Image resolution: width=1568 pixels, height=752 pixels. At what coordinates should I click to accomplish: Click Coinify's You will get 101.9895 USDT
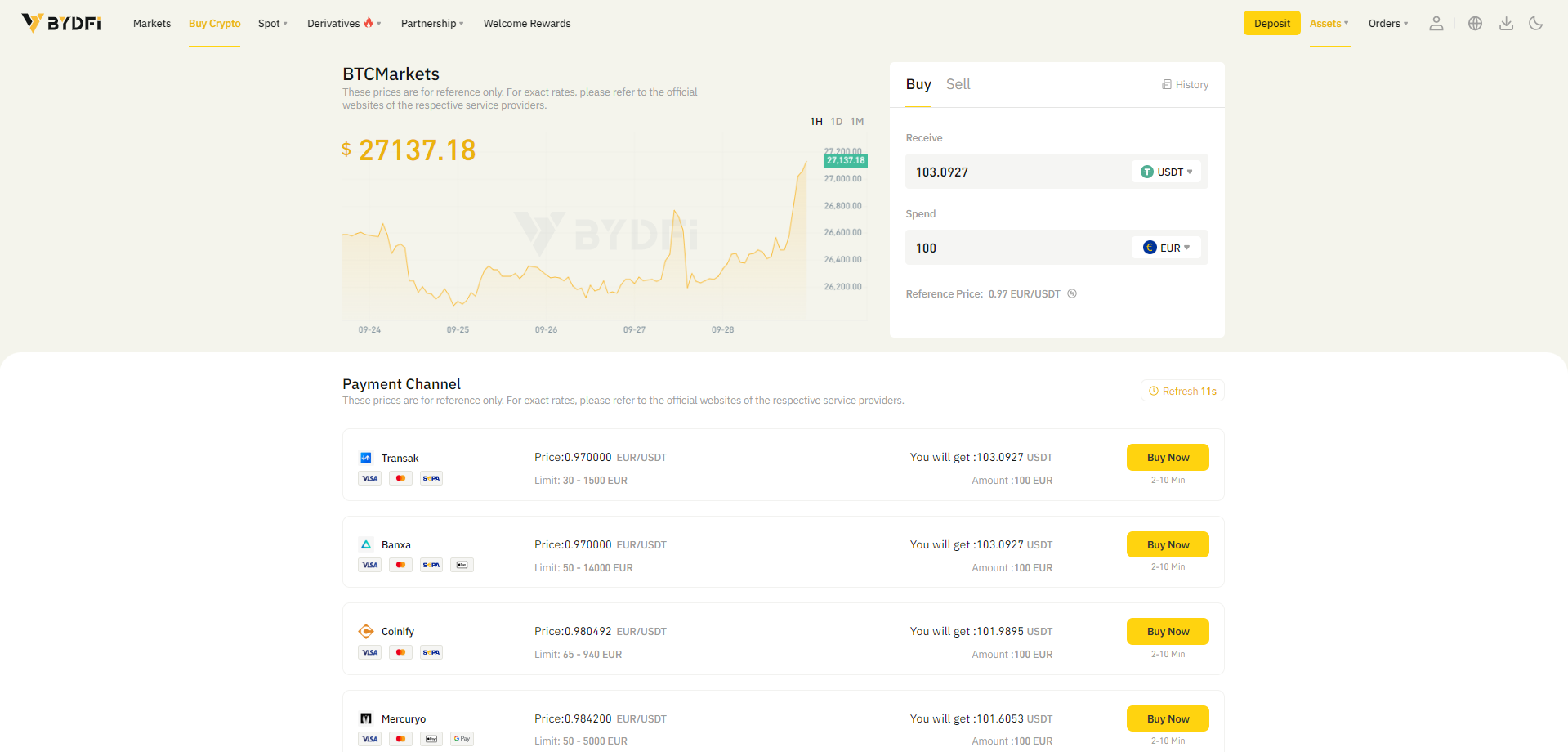coord(981,631)
